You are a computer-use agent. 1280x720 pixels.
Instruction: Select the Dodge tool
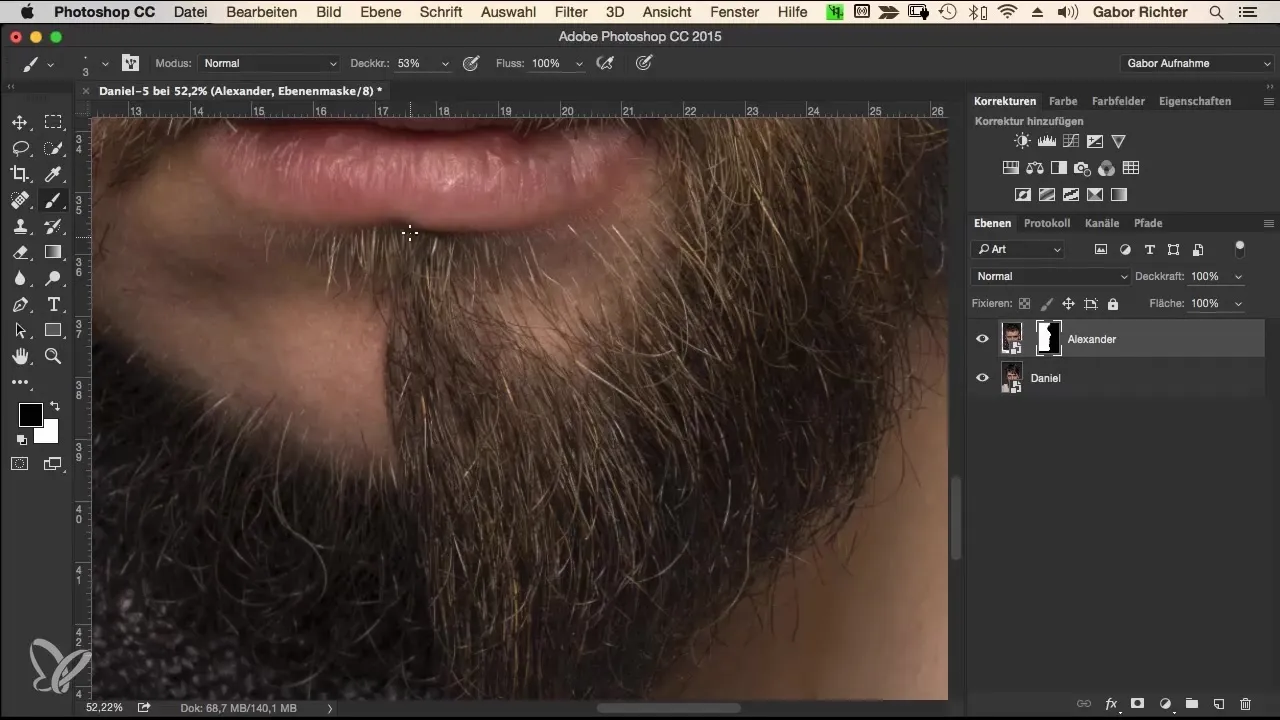(53, 278)
